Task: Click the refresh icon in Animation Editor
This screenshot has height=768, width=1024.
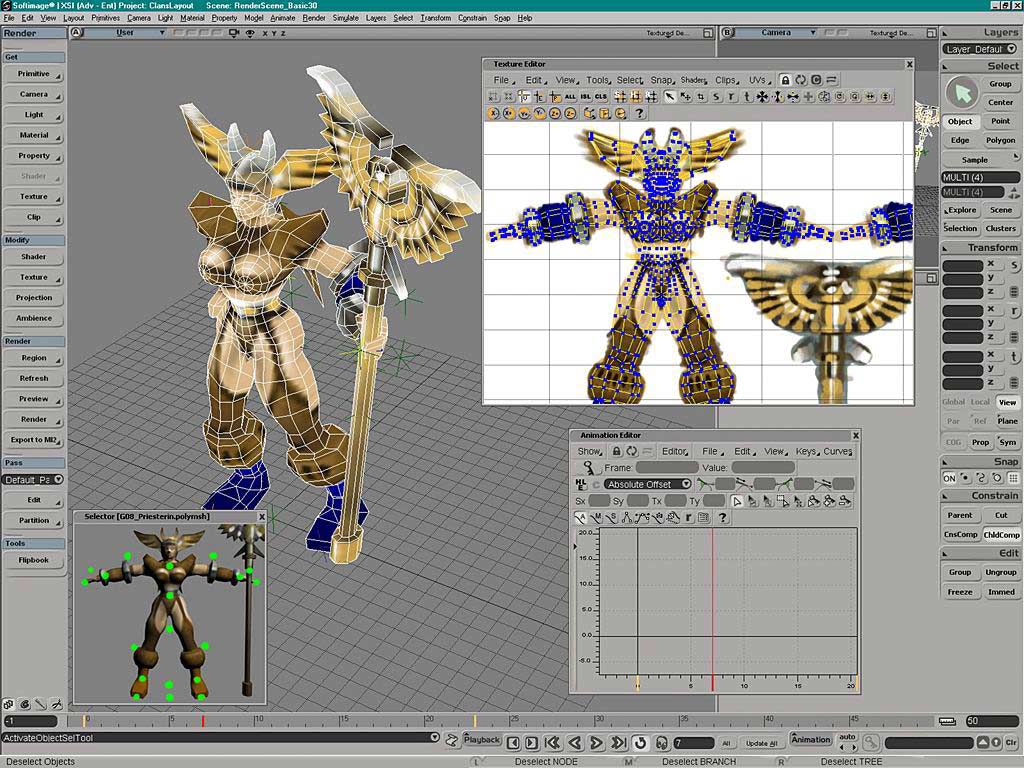Action: 632,451
